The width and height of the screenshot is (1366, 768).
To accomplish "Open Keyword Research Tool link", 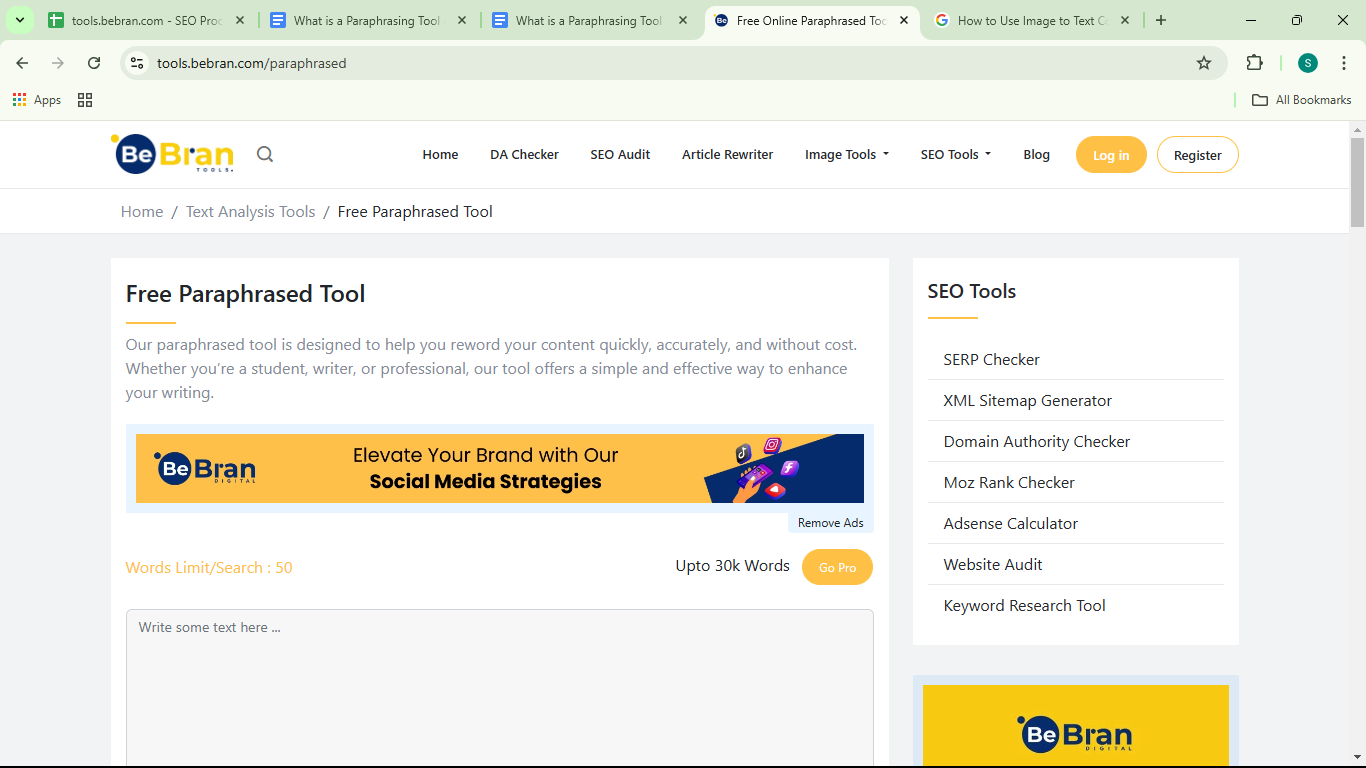I will tap(1025, 605).
